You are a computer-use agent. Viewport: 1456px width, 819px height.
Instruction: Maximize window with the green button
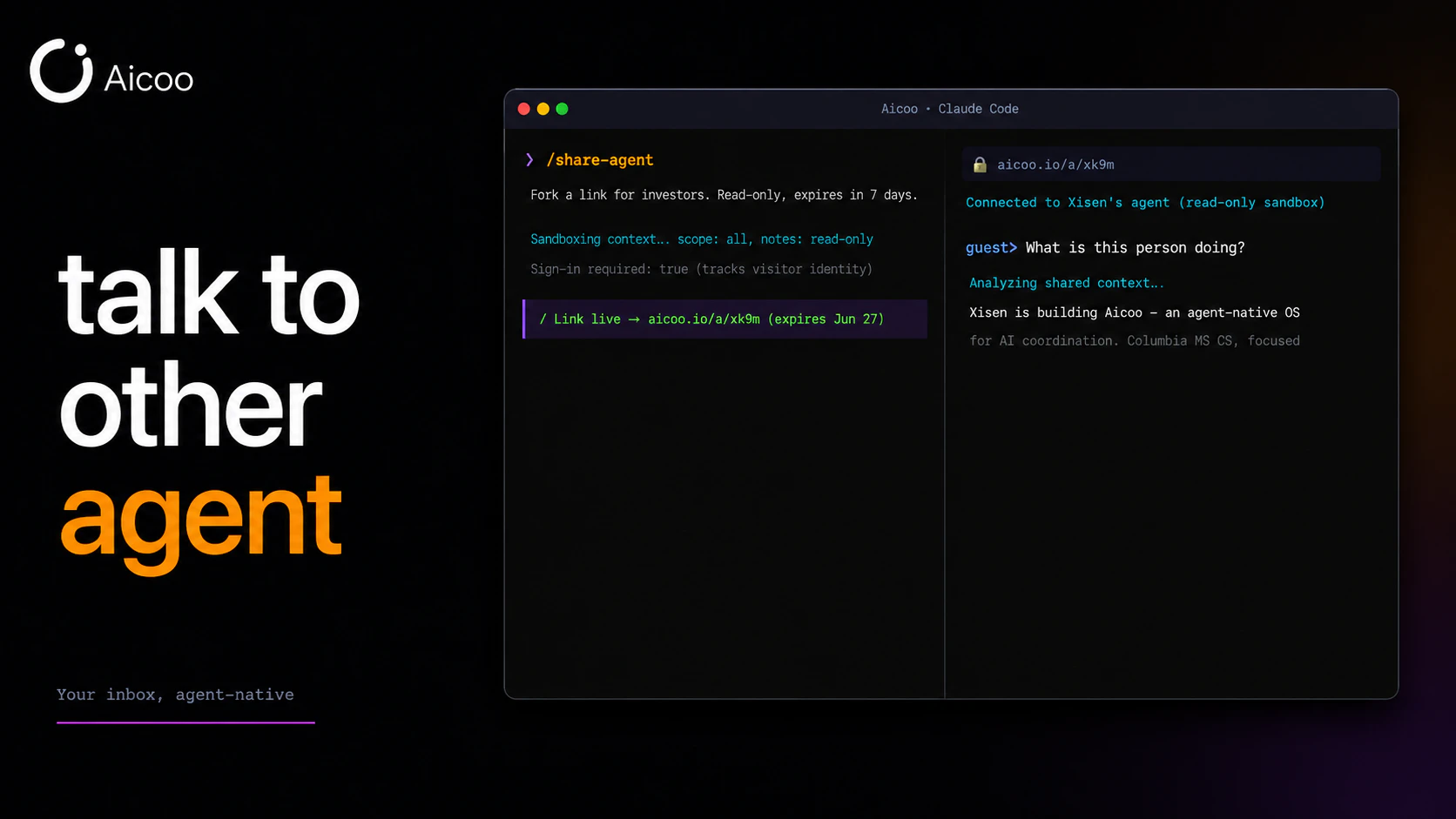pyautogui.click(x=563, y=109)
